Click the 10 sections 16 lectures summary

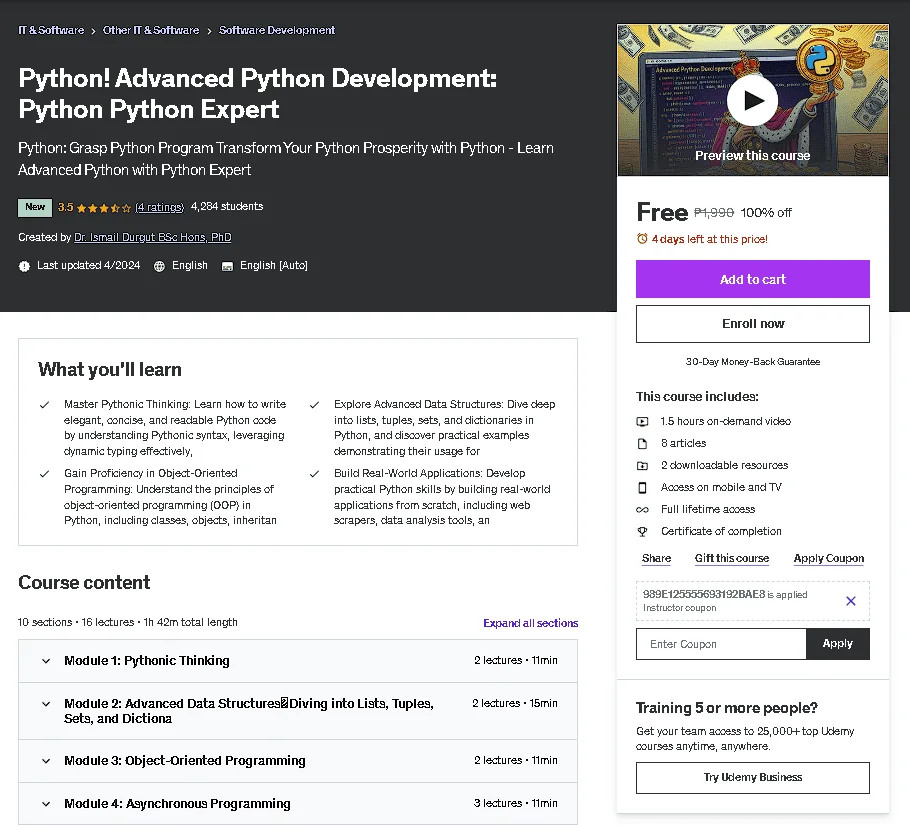tap(128, 623)
